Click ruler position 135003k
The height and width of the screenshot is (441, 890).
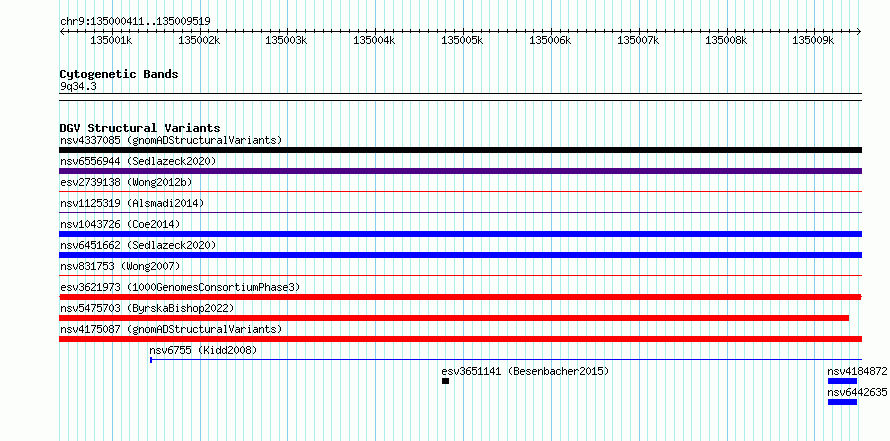click(x=287, y=40)
